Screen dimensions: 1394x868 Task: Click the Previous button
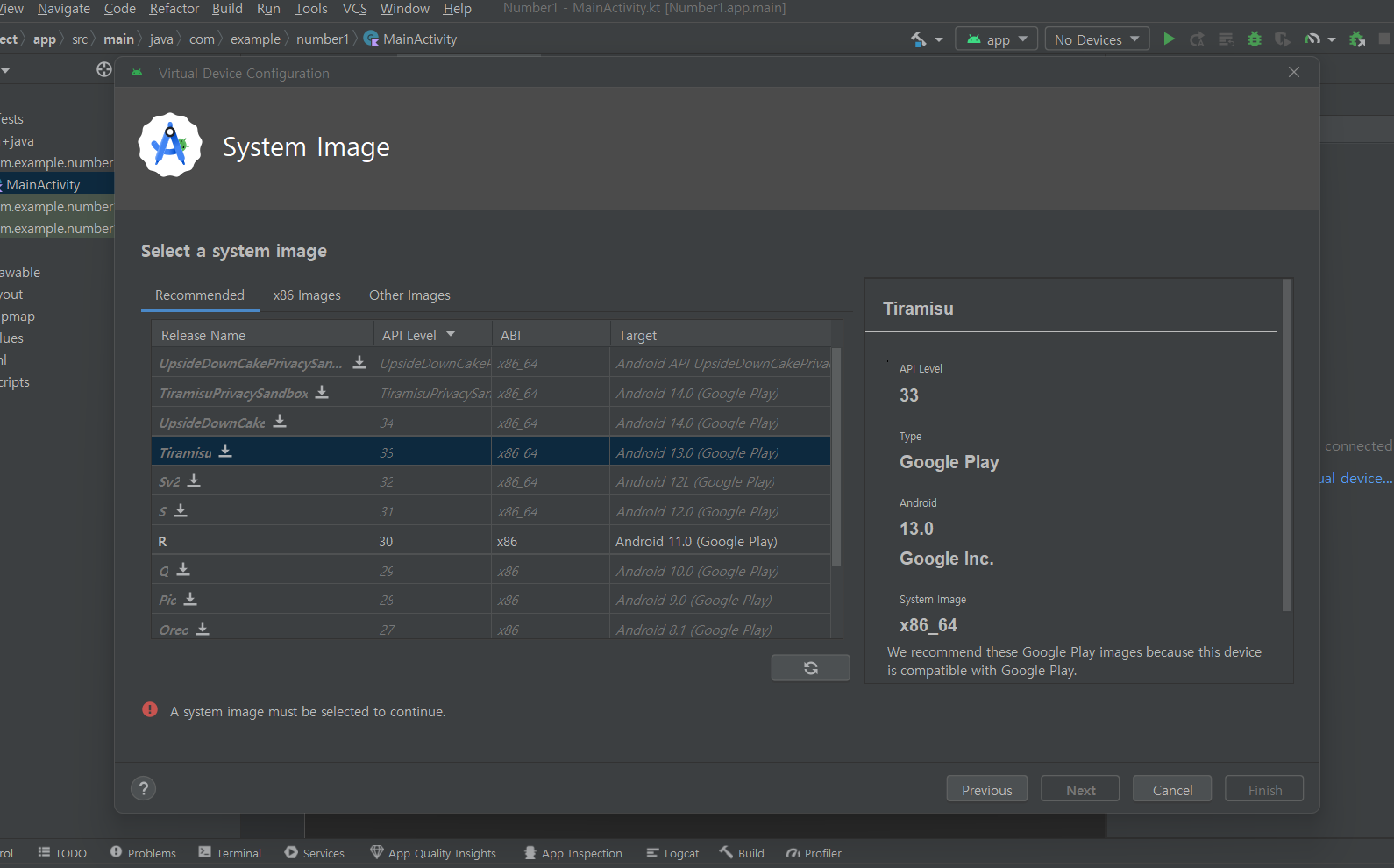987,789
